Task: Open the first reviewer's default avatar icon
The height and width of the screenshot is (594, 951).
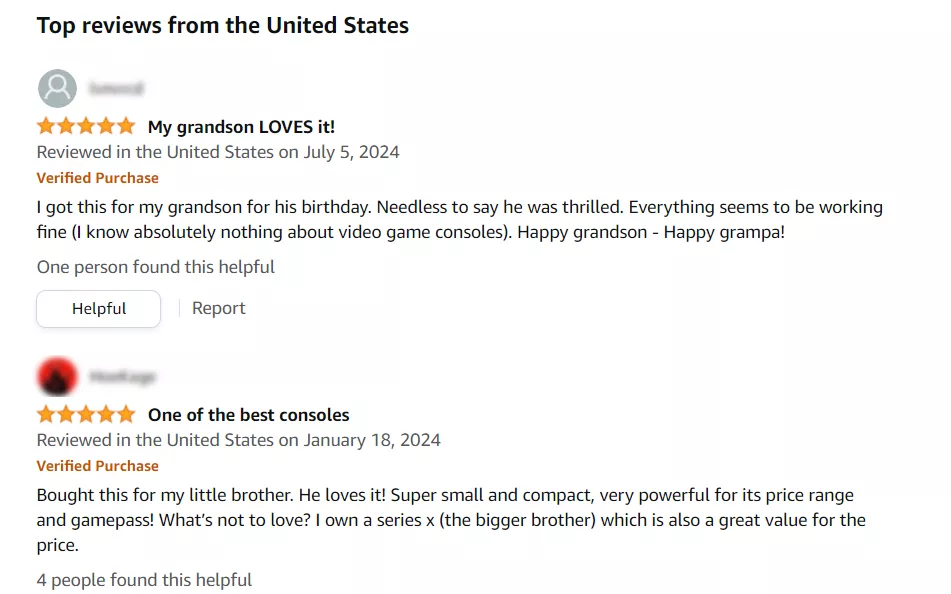Action: [58, 89]
